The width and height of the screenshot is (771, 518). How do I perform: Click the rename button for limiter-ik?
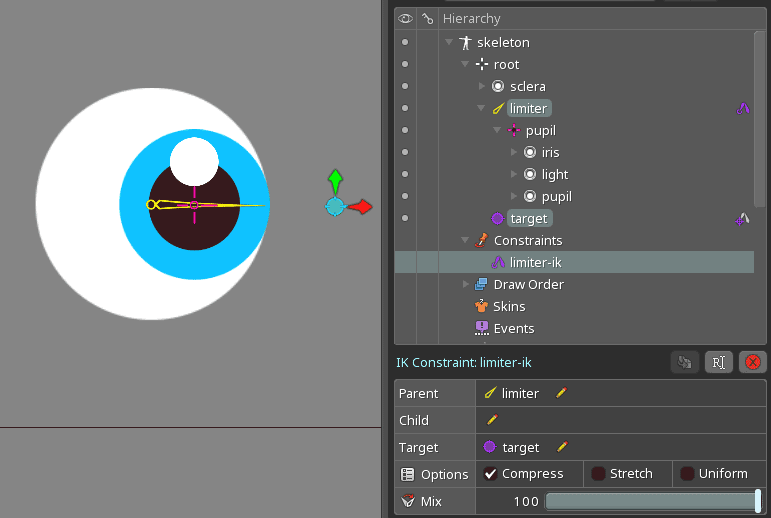[718, 362]
